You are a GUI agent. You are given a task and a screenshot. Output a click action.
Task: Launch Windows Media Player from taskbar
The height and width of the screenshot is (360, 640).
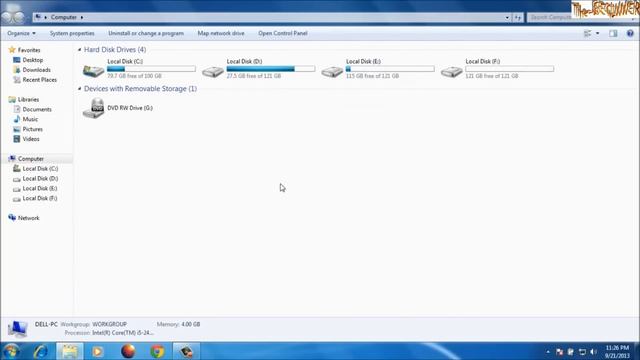pyautogui.click(x=98, y=351)
